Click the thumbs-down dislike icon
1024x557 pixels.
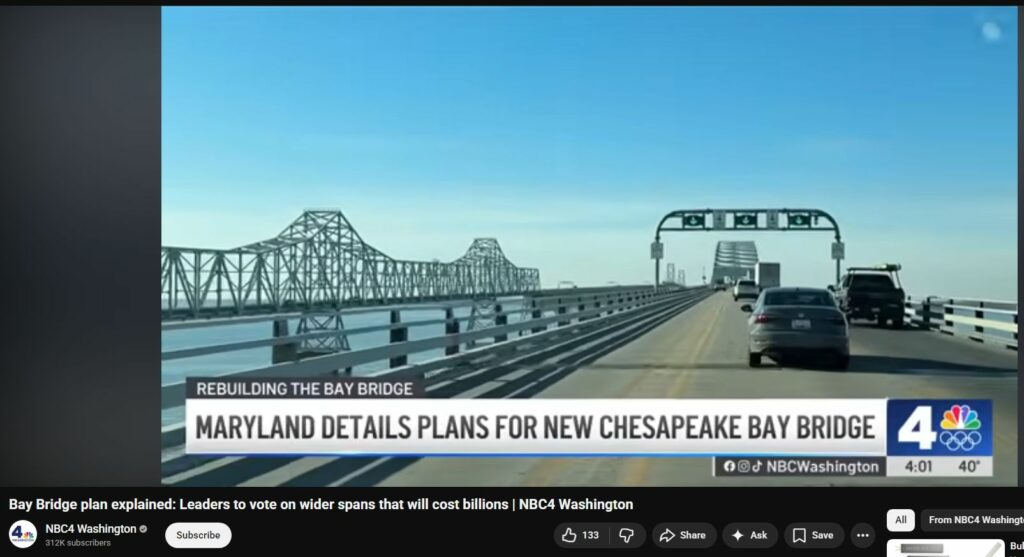(x=626, y=535)
